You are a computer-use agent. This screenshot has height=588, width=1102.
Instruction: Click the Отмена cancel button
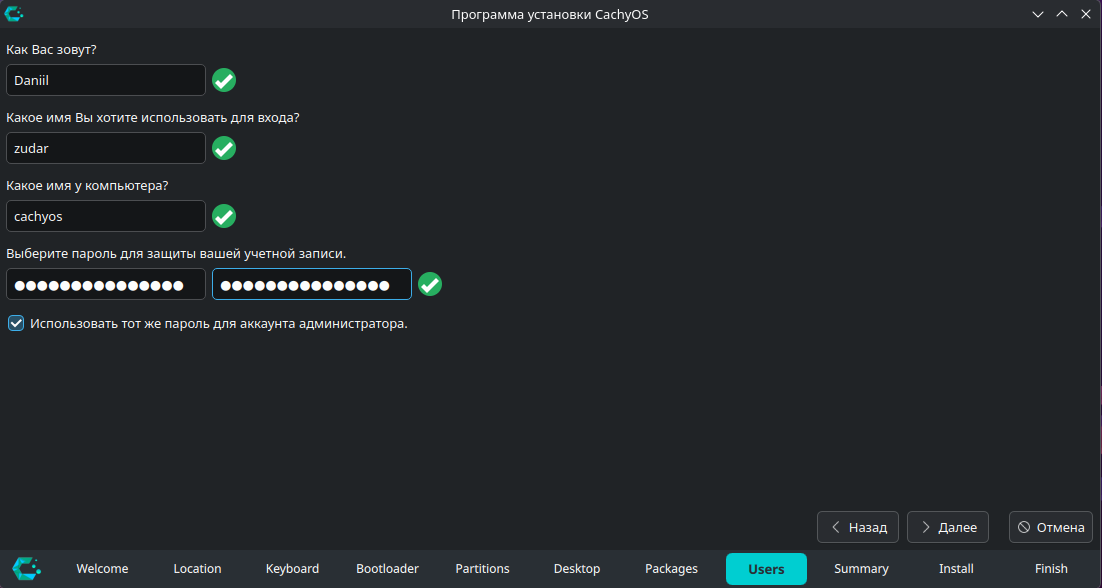(x=1051, y=527)
